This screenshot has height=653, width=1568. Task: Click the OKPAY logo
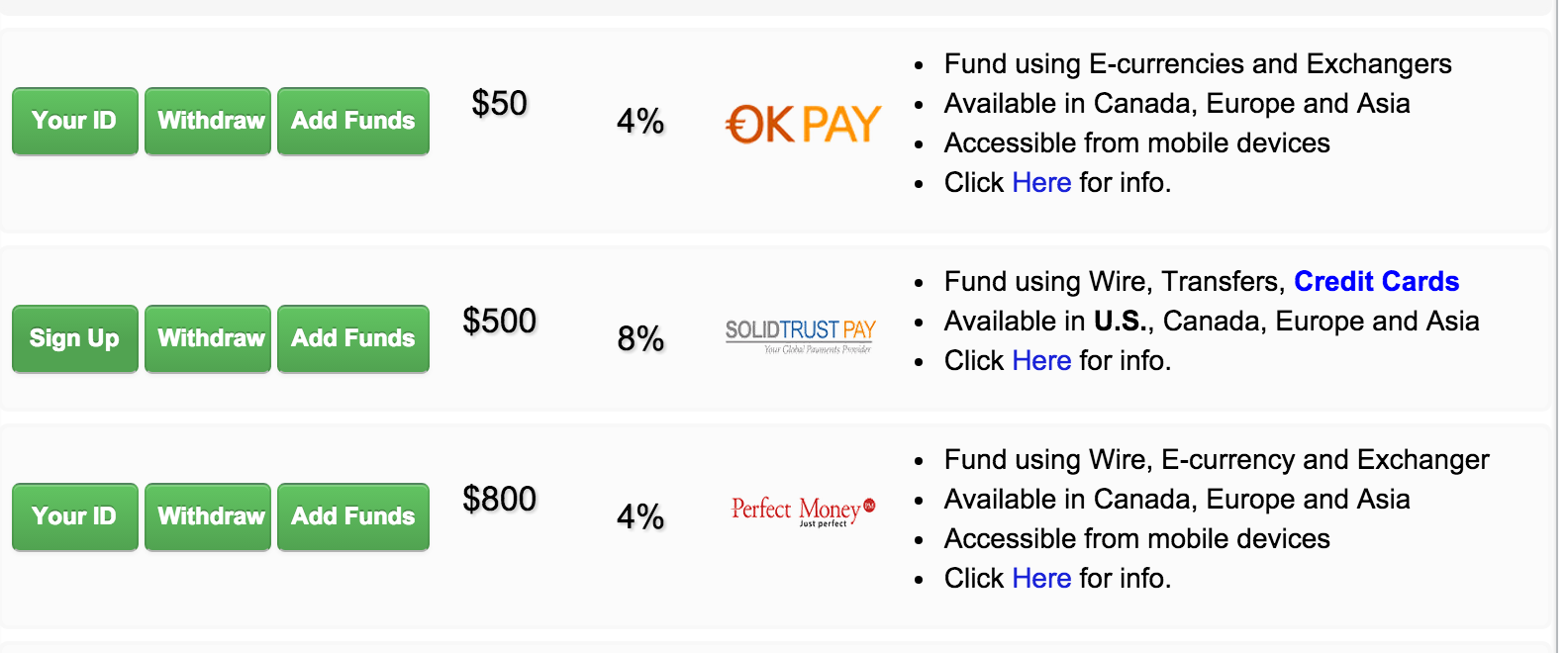click(x=802, y=125)
